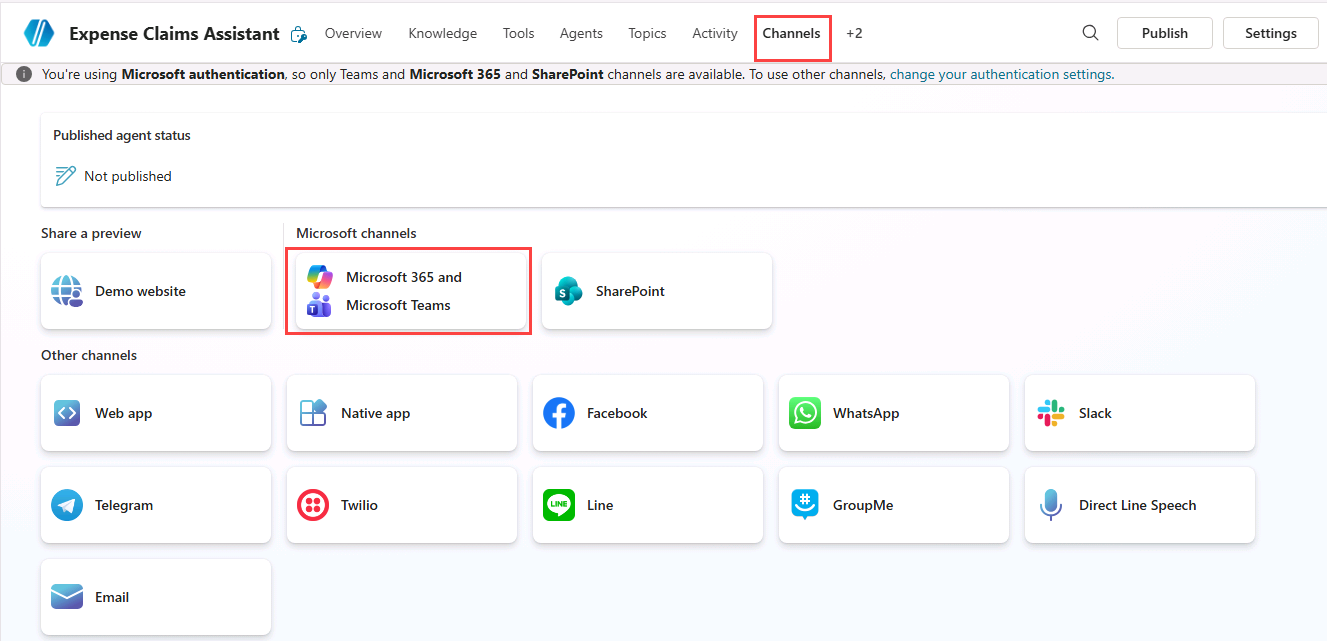1327x641 pixels.
Task: Select the Web app channel label
Action: (123, 413)
